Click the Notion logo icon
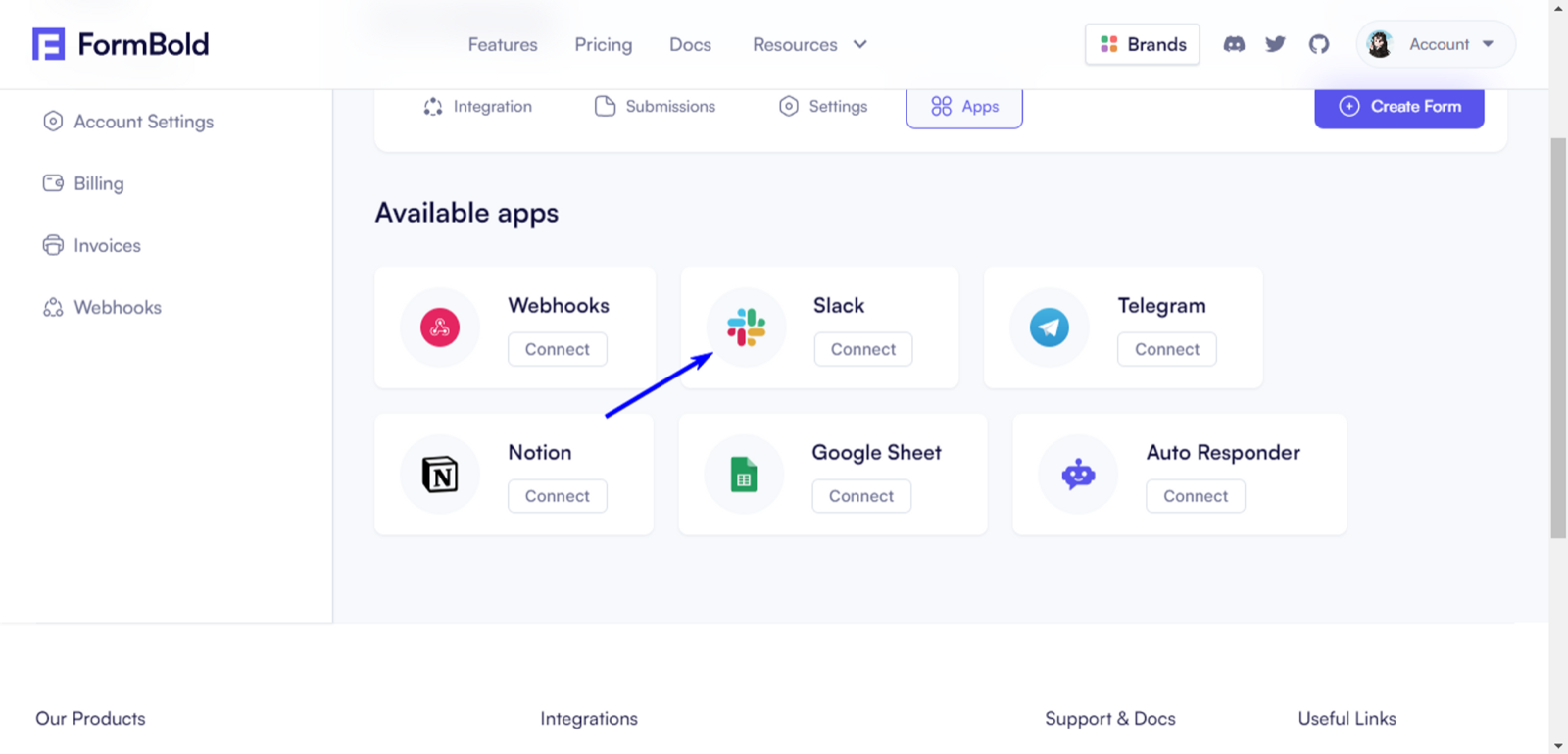 [x=440, y=475]
